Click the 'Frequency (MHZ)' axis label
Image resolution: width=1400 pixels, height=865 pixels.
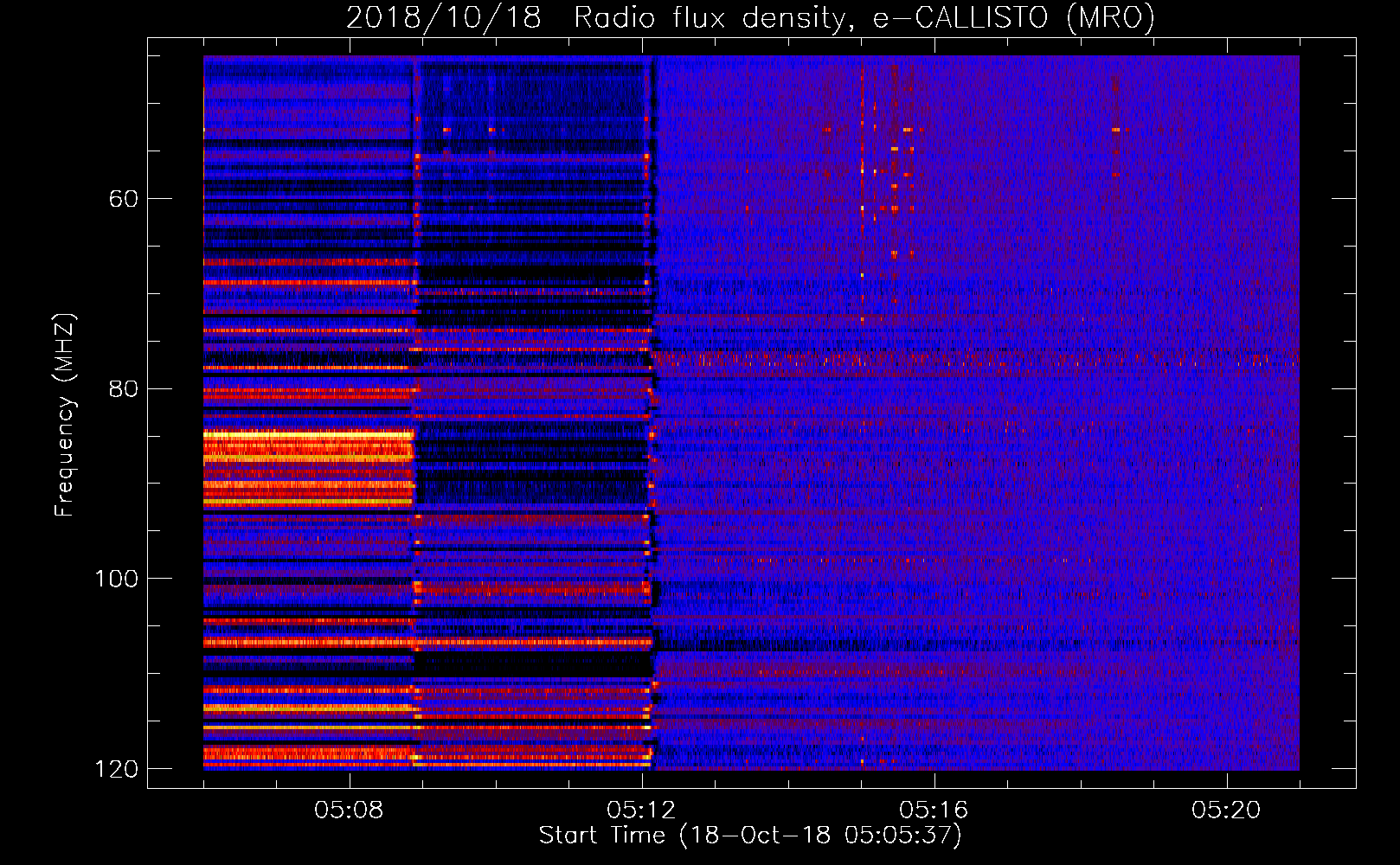point(65,415)
